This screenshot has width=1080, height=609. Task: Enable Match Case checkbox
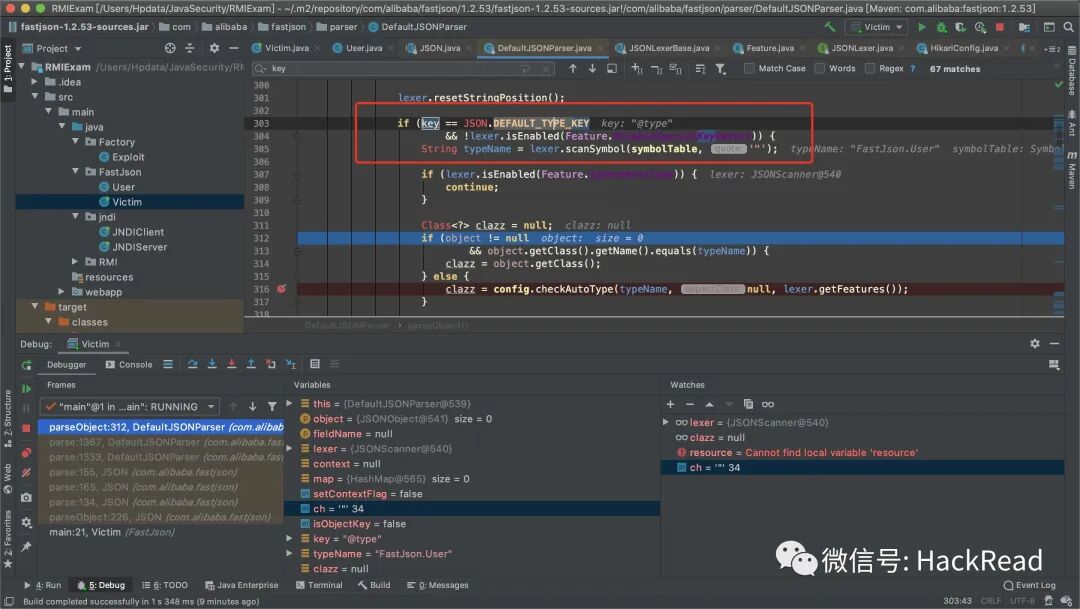(749, 68)
